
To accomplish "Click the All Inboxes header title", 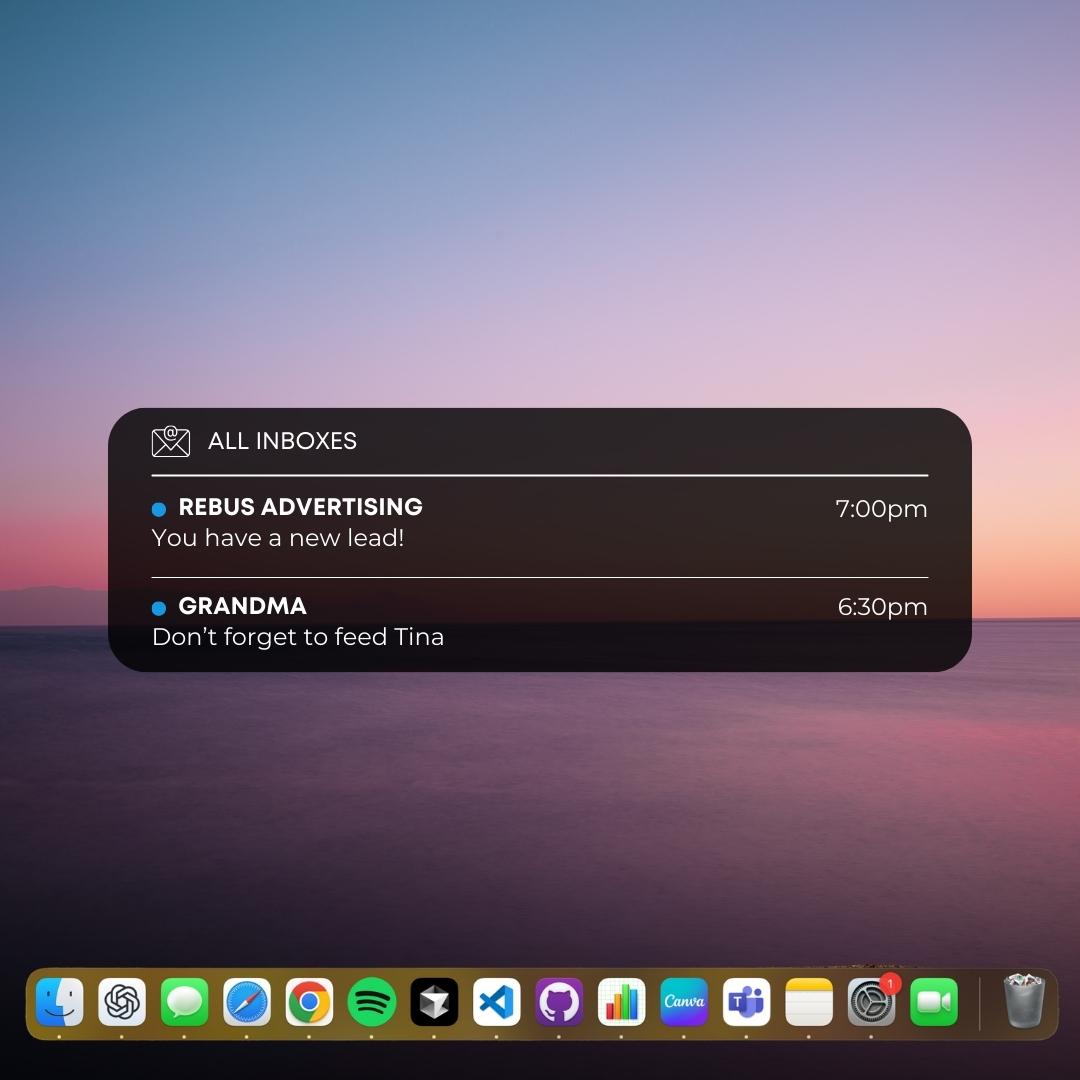I will coord(282,441).
